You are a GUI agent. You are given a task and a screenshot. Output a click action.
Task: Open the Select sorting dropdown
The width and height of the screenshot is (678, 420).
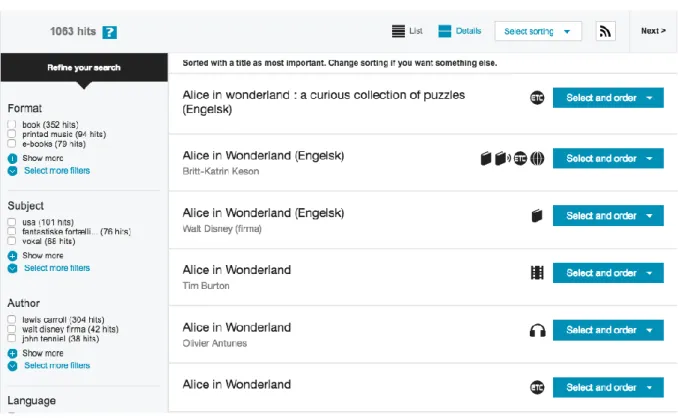pos(538,31)
